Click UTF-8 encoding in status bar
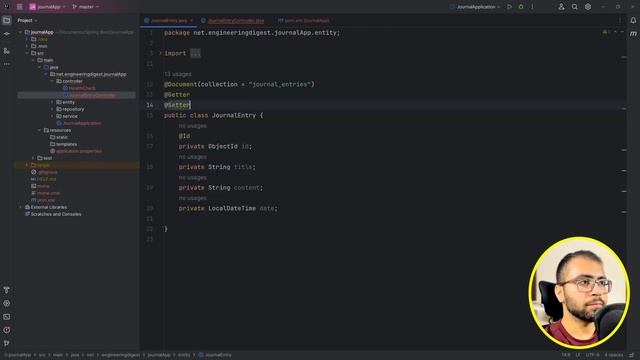 pos(593,355)
